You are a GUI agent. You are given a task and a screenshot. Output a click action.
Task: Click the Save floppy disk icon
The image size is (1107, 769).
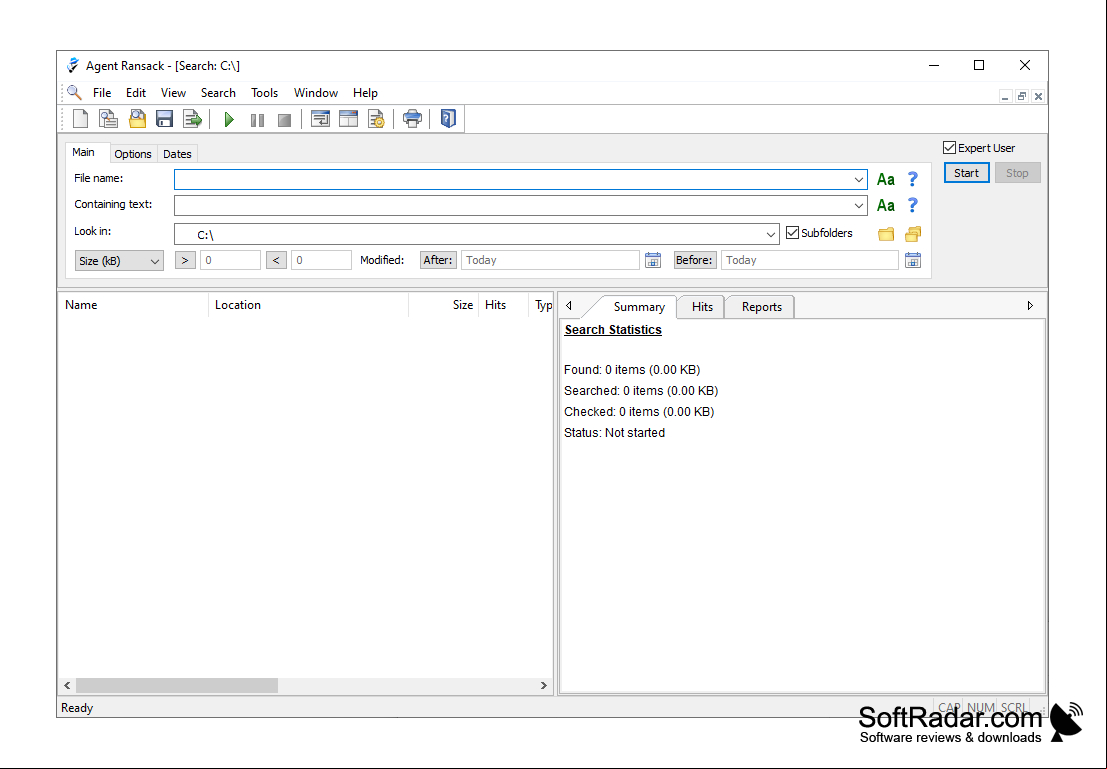pos(164,119)
